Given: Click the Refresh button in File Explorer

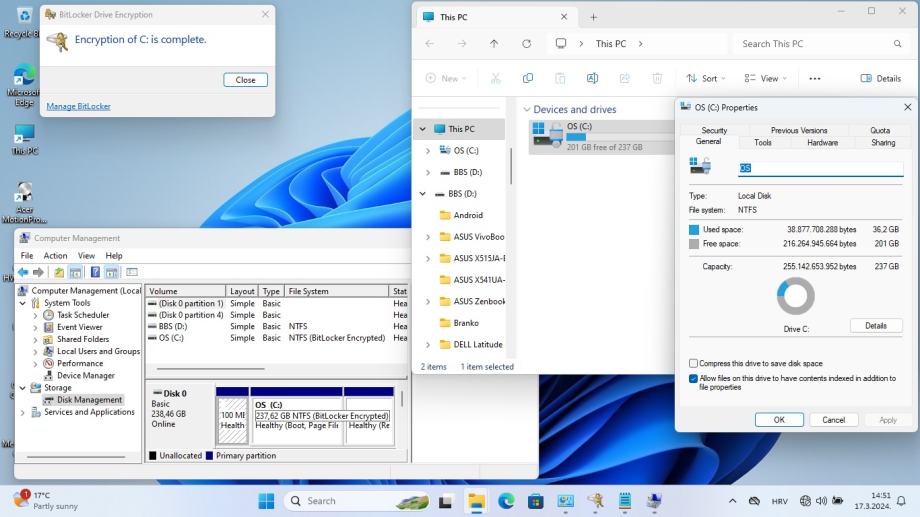Looking at the screenshot, I should pyautogui.click(x=526, y=44).
